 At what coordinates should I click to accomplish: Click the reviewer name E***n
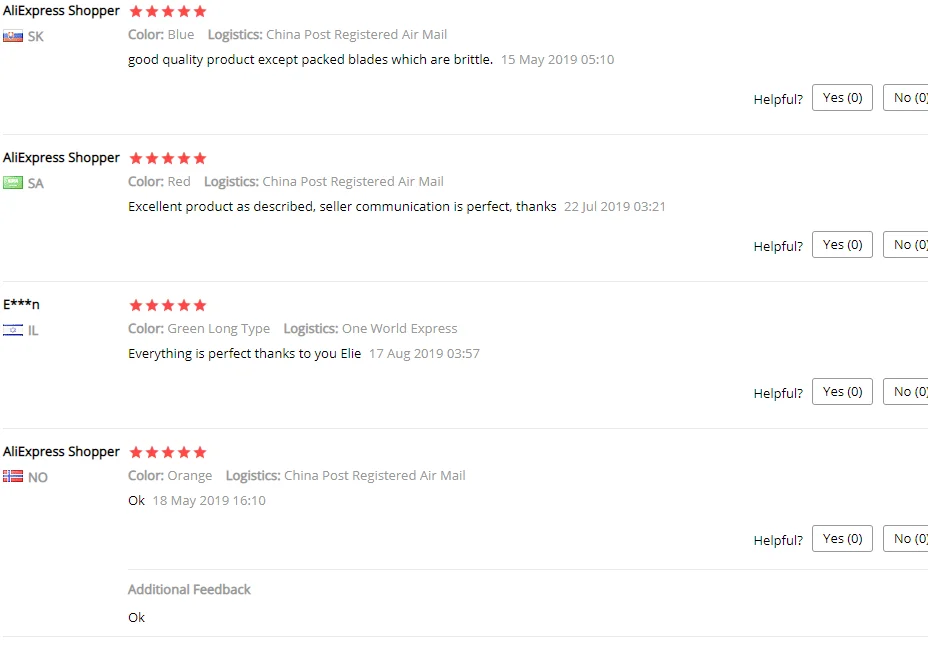pos(21,305)
